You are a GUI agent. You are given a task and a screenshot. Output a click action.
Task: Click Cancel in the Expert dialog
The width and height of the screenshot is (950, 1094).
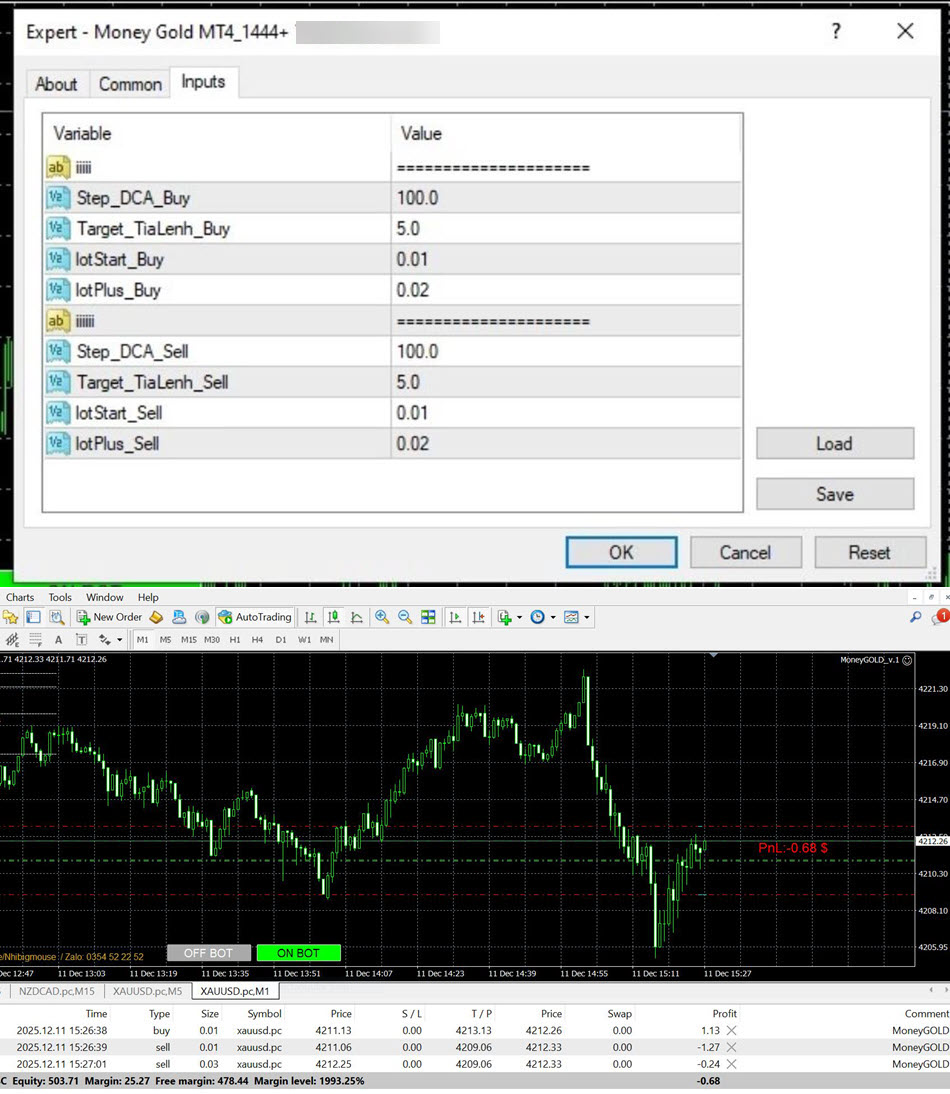click(x=745, y=553)
